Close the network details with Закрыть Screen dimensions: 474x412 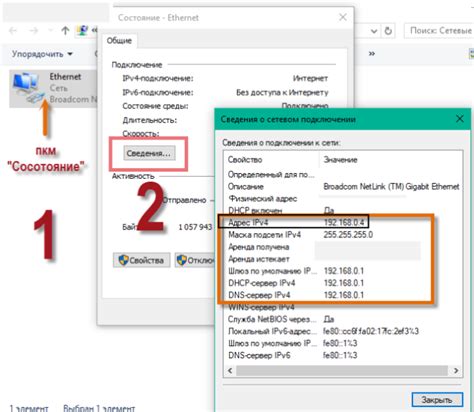[x=437, y=400]
